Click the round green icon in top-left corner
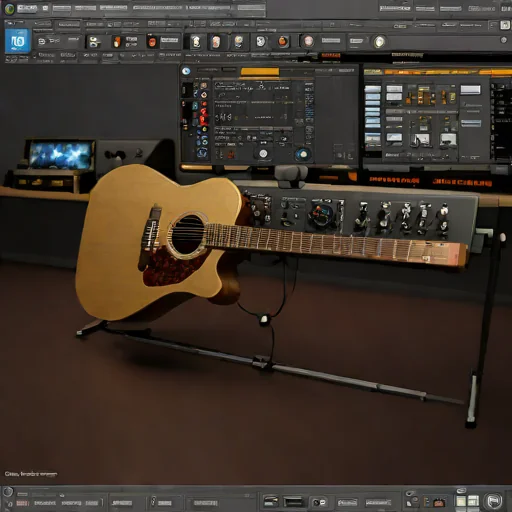 [9, 9]
